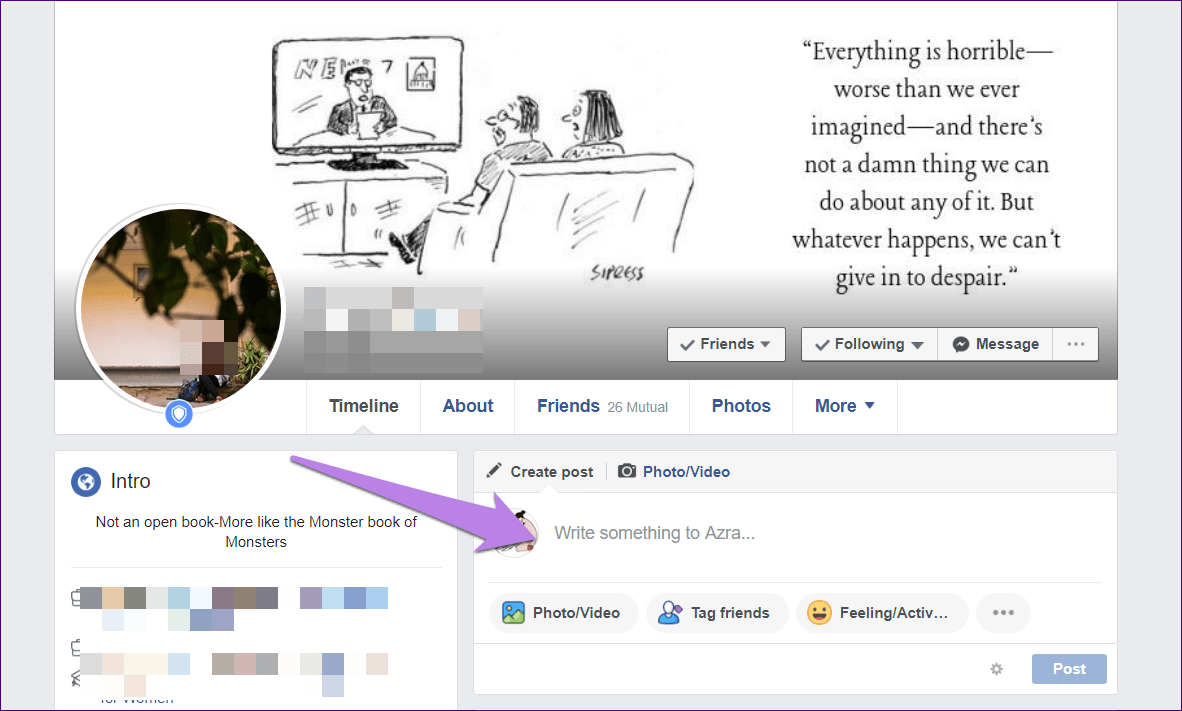Open the Photos tab
This screenshot has width=1182, height=711.
point(741,406)
